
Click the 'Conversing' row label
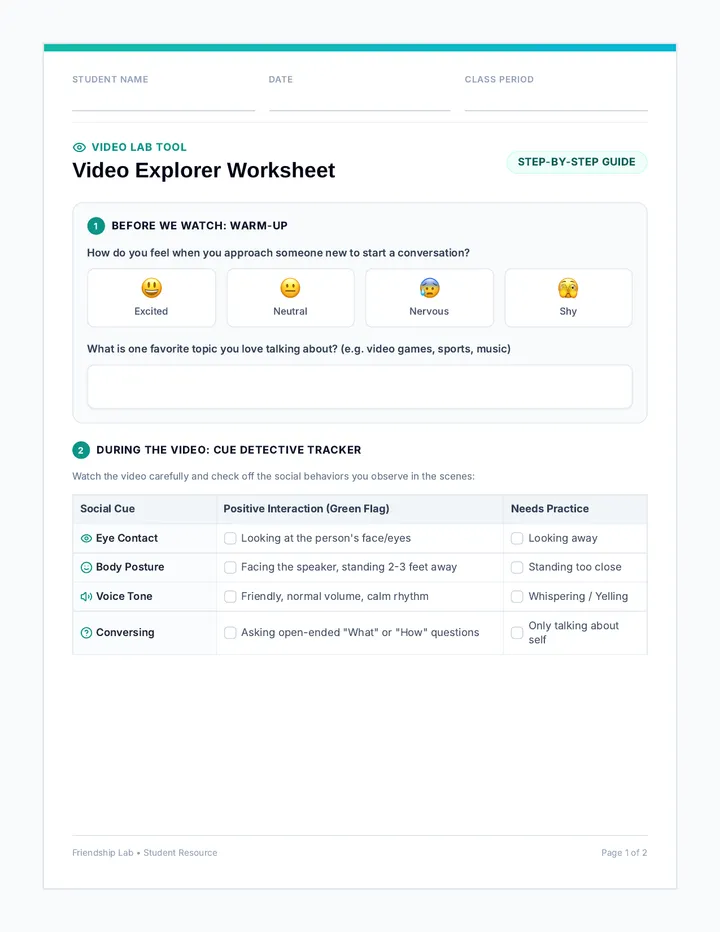[125, 632]
